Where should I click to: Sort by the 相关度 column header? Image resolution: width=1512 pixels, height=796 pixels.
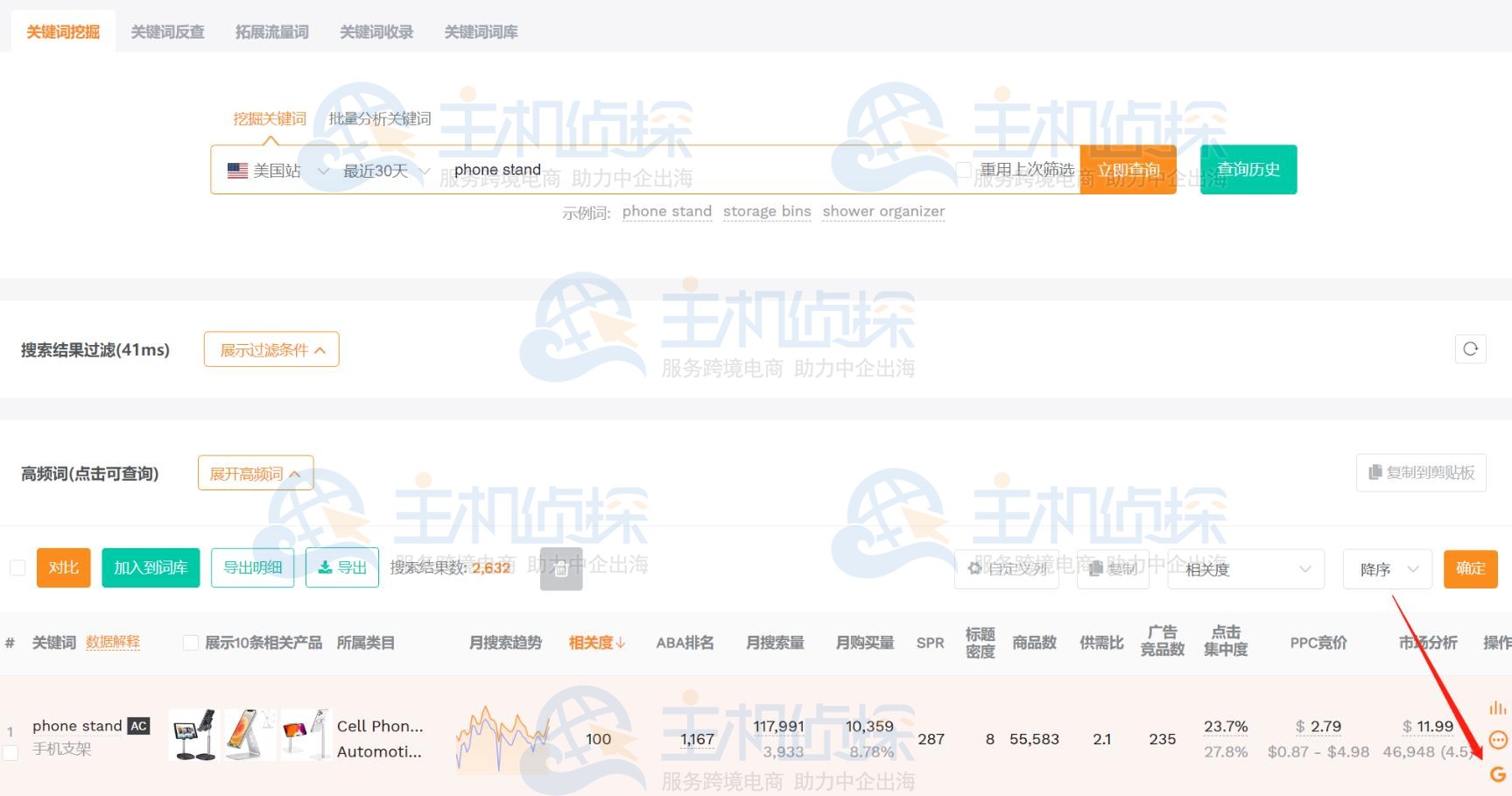click(x=597, y=643)
